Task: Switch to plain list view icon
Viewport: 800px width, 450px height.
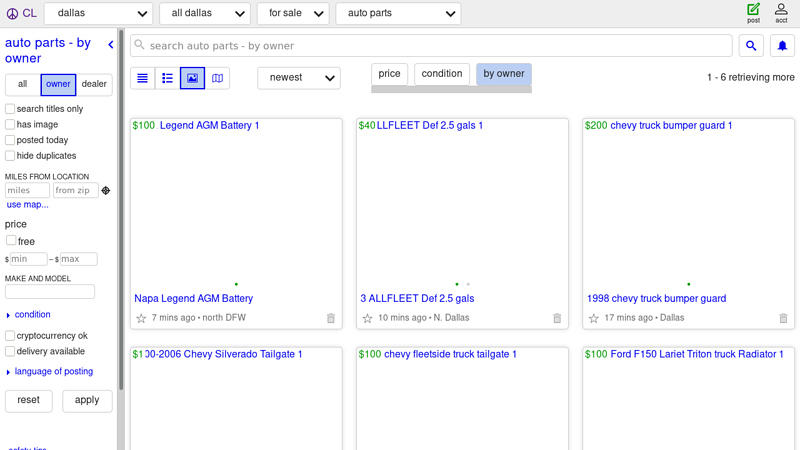Action: [142, 78]
